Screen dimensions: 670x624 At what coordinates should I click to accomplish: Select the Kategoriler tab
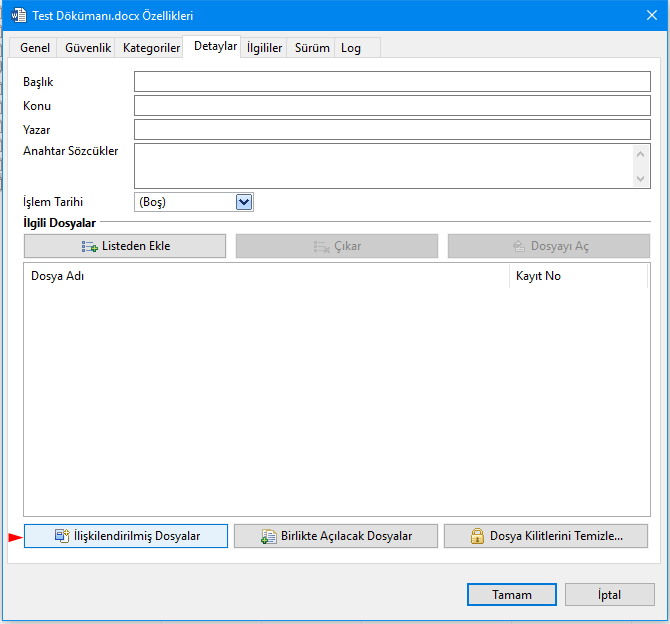(151, 48)
